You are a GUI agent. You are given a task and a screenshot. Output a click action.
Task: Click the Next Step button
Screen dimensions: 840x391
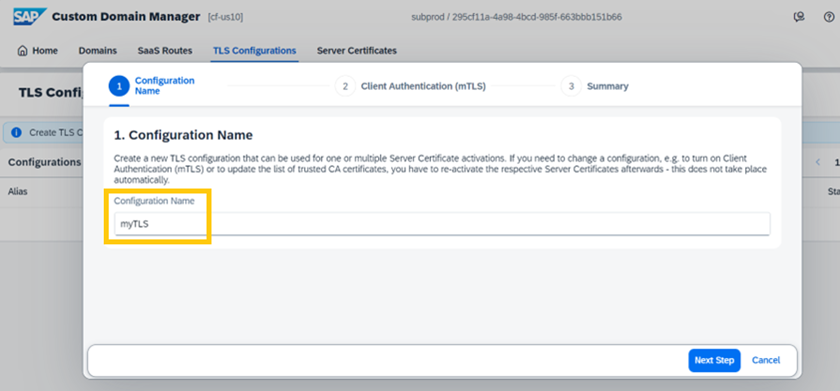[714, 360]
